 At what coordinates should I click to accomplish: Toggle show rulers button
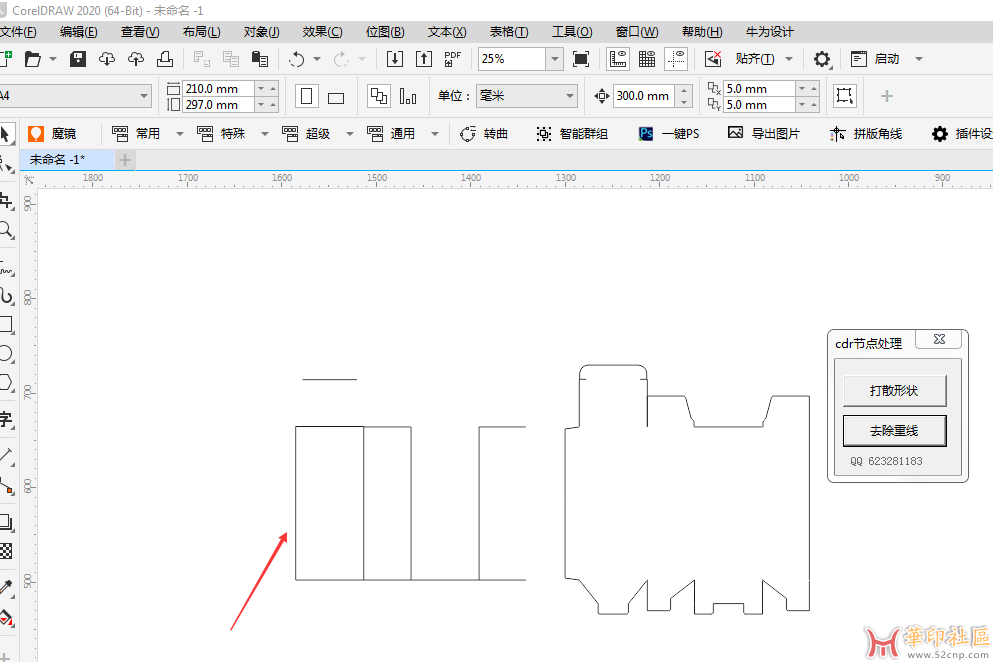pos(619,59)
